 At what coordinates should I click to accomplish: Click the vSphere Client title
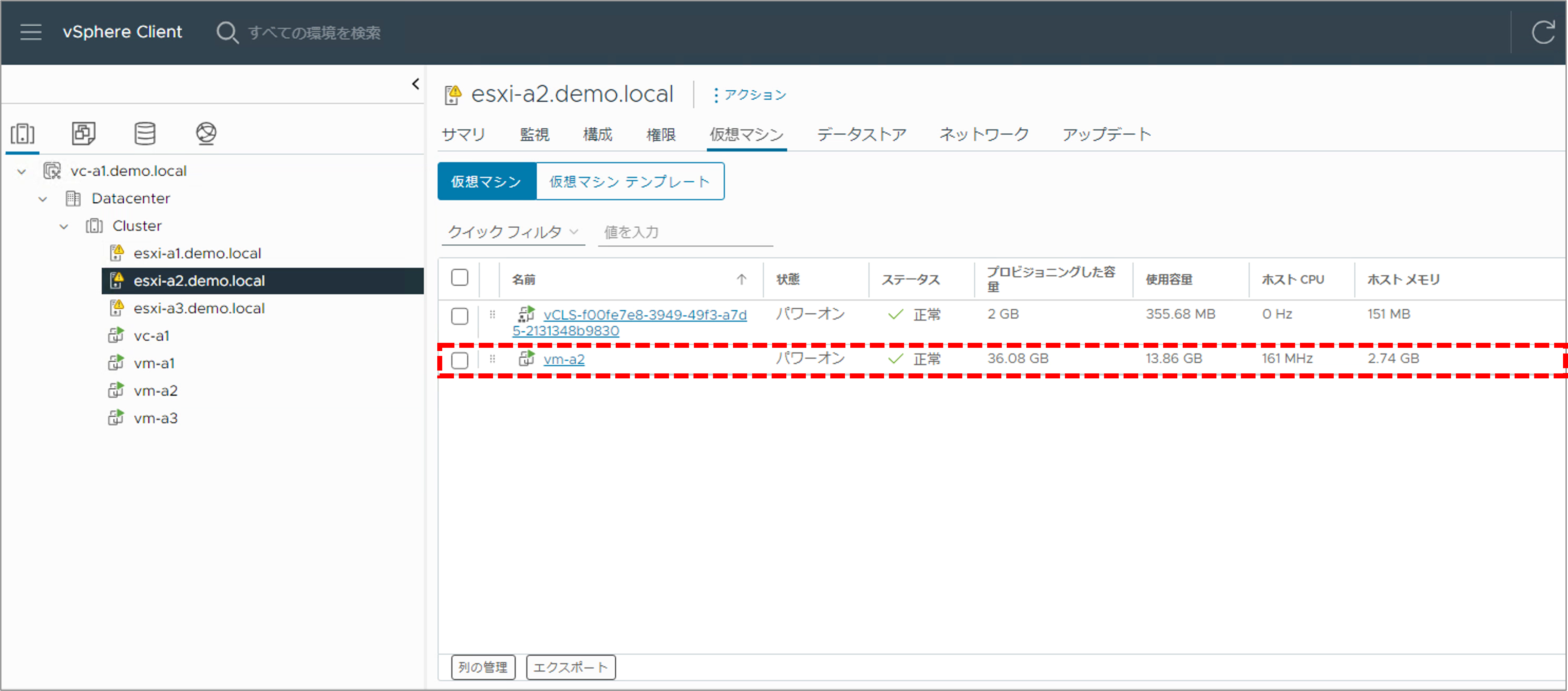(x=122, y=32)
